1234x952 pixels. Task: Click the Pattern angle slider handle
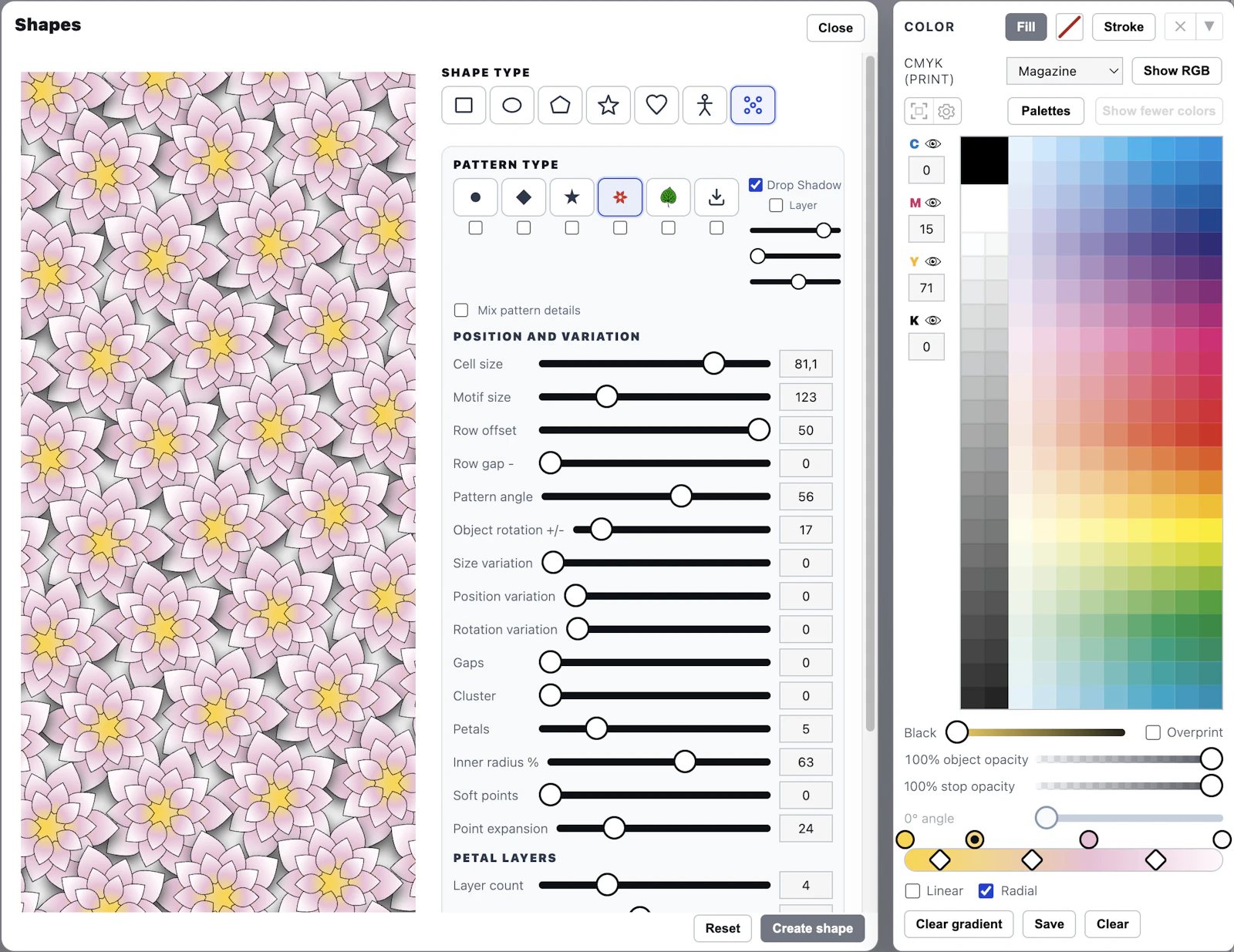tap(681, 496)
